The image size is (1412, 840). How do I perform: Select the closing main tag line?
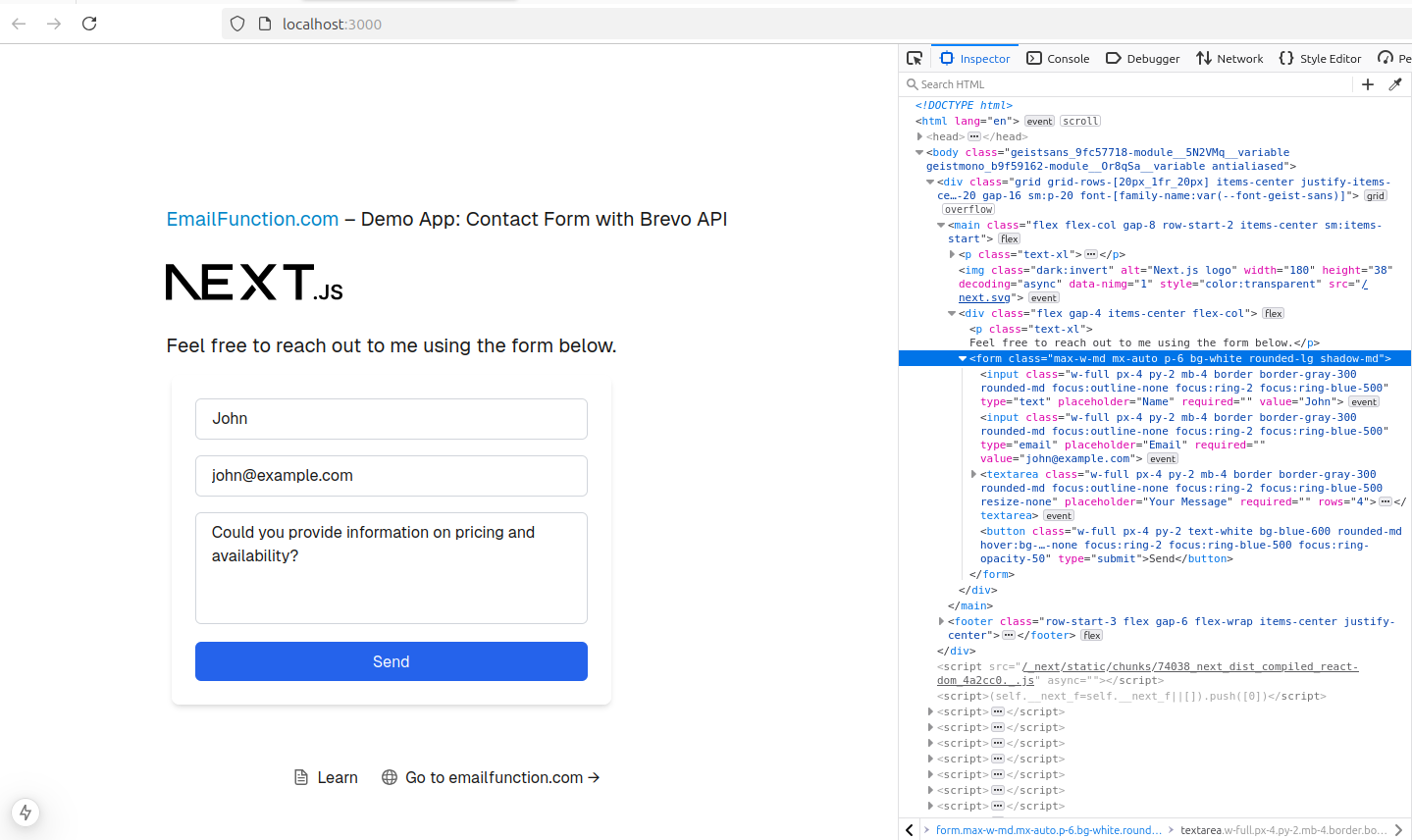tap(969, 605)
